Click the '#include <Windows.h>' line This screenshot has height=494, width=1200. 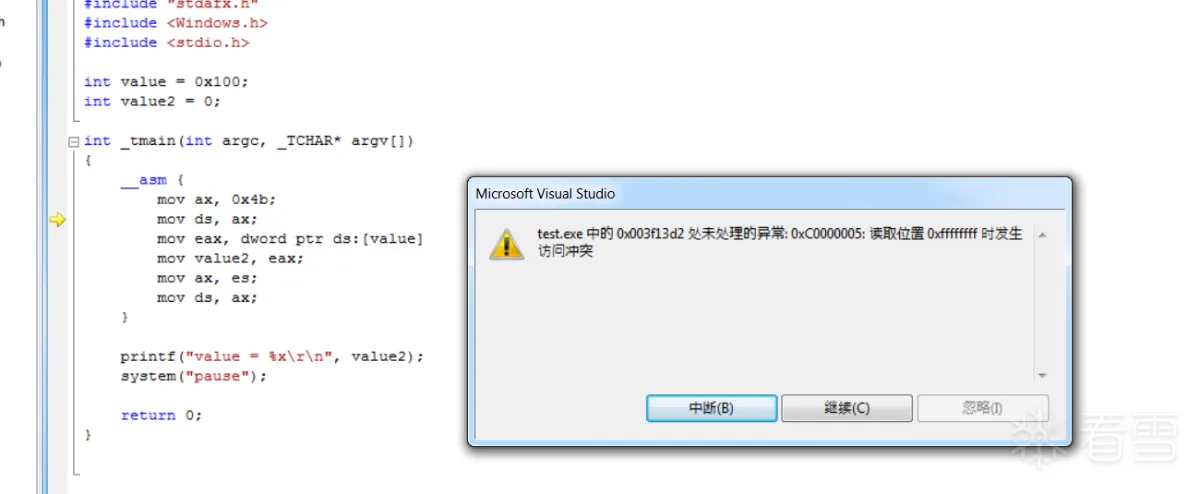[x=176, y=23]
